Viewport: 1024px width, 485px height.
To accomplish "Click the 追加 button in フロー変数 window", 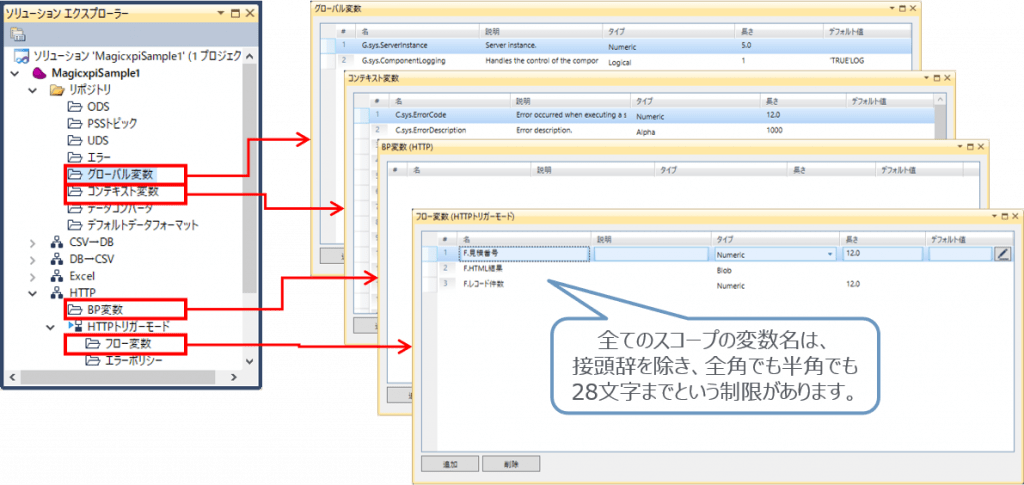I will coord(448,463).
